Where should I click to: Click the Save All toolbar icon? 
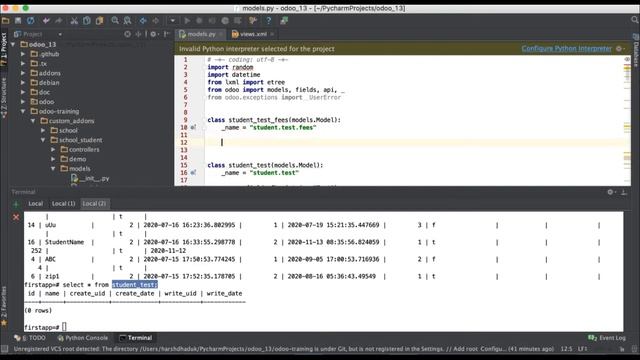(18, 20)
